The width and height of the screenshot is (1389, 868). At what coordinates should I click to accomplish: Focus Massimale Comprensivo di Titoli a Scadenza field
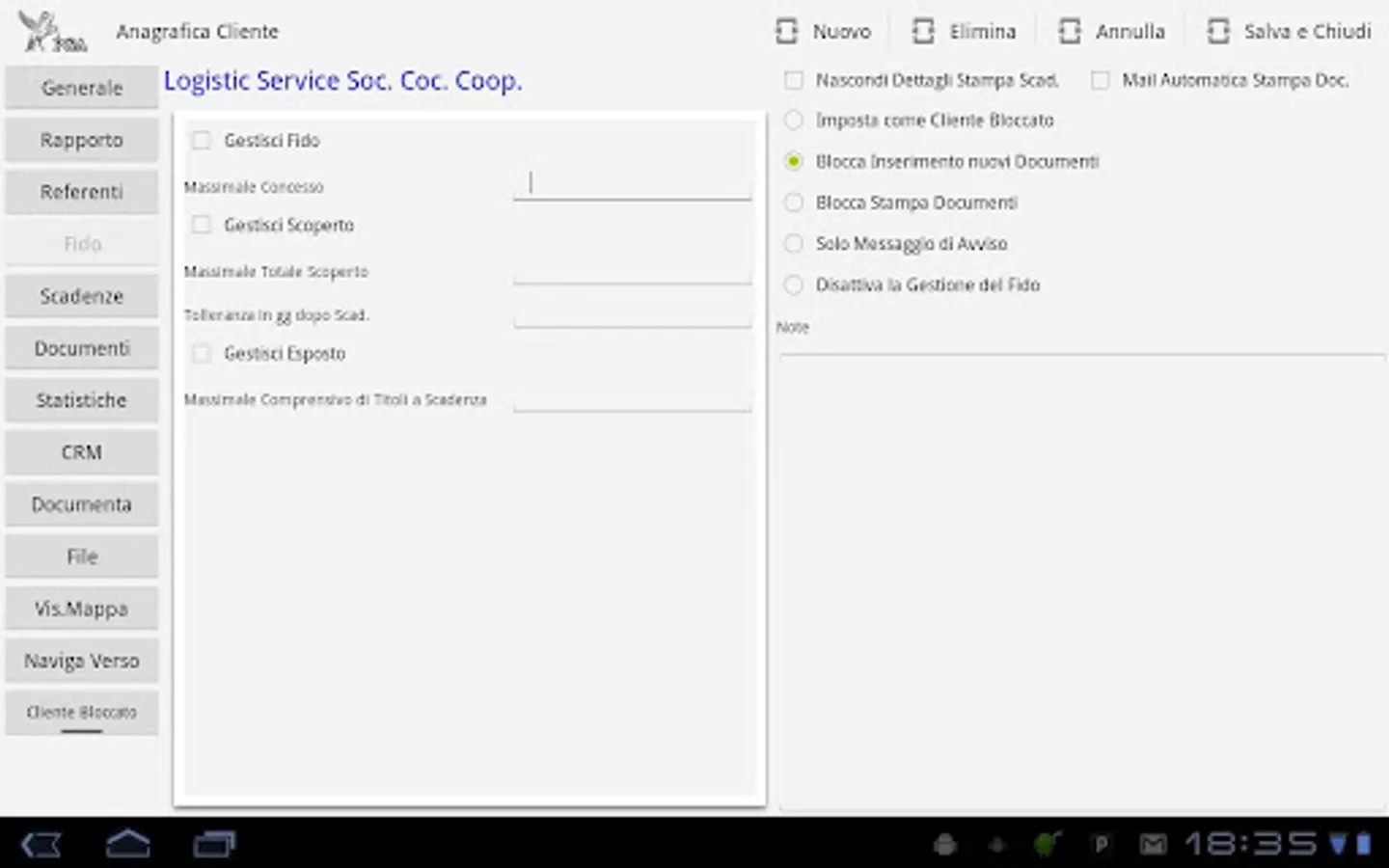tap(633, 398)
